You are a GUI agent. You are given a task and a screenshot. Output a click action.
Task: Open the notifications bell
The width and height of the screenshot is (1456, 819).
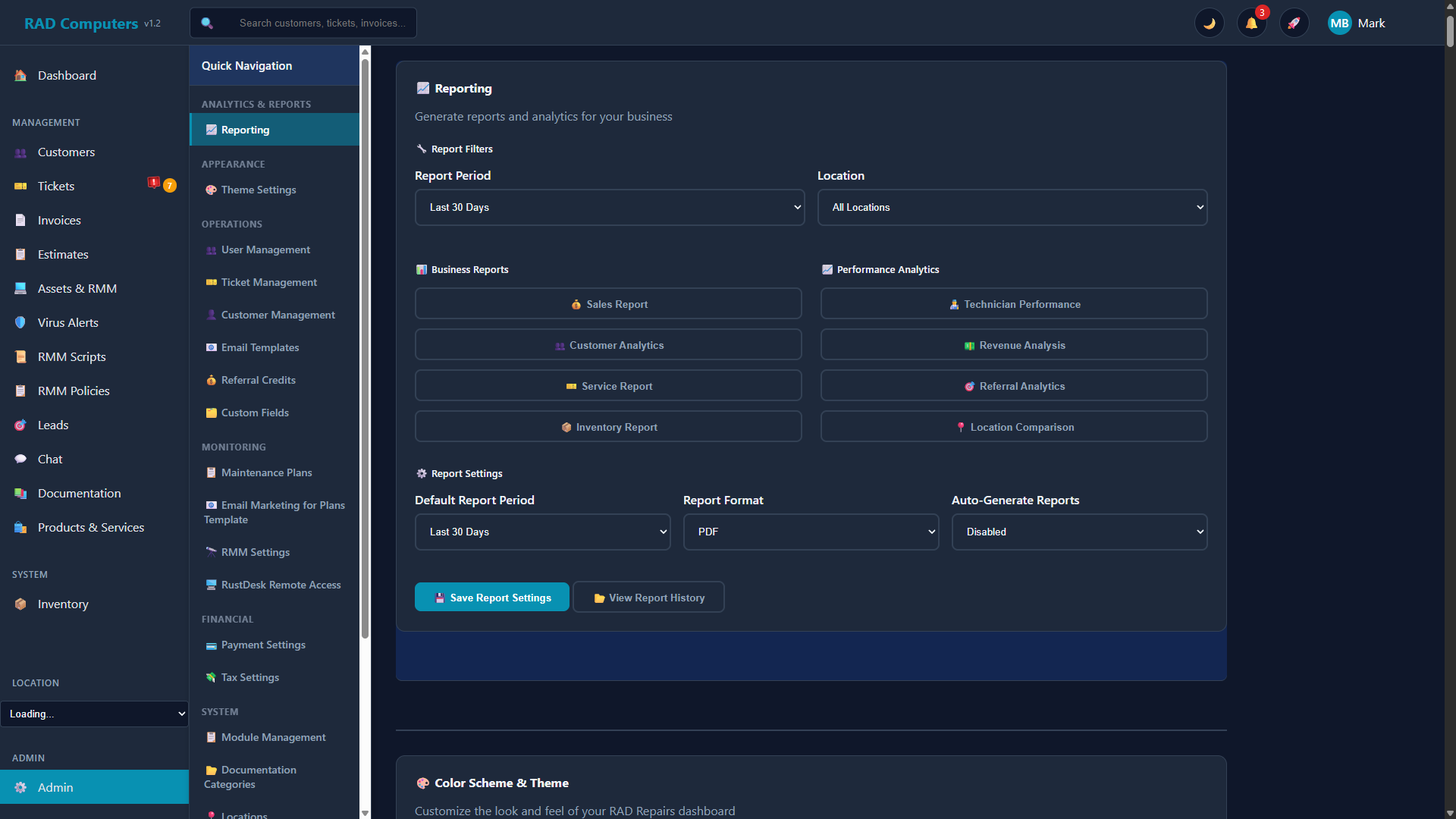point(1251,23)
